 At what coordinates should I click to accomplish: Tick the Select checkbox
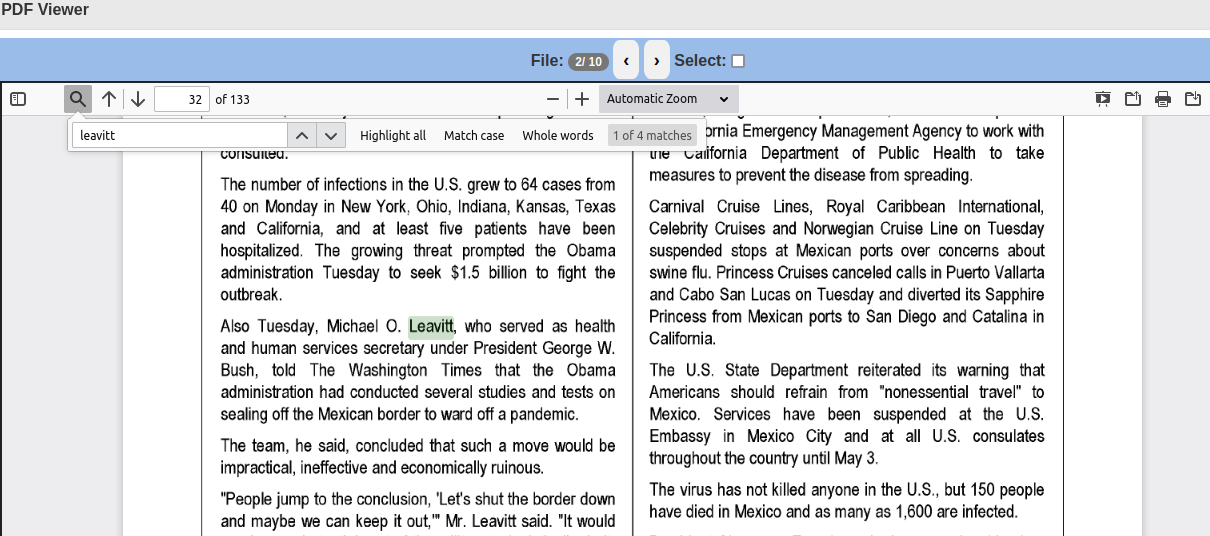tap(738, 61)
